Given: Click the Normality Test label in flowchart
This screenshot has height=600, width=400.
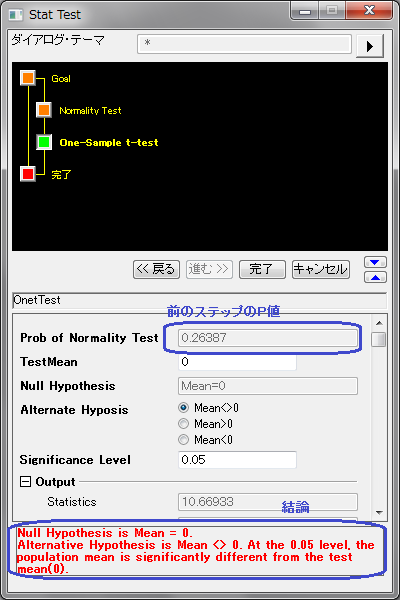Looking at the screenshot, I should tap(90, 111).
